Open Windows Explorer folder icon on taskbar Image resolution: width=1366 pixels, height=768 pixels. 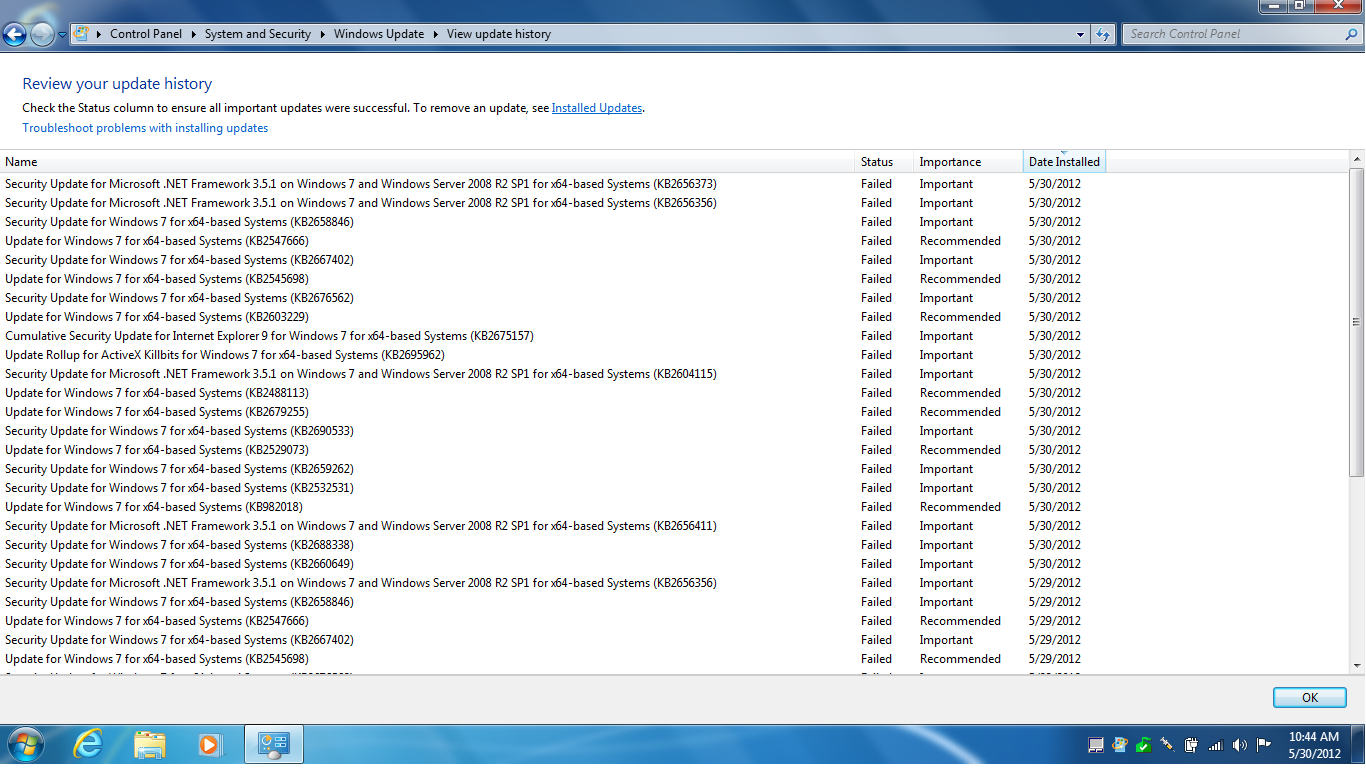pos(150,744)
